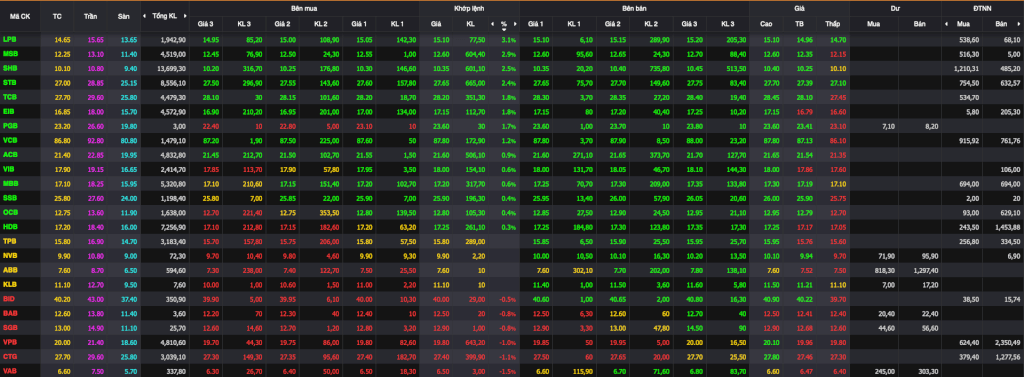The width and height of the screenshot is (1024, 377).
Task: Sort by Sàn floor price header
Action: click(x=123, y=16)
